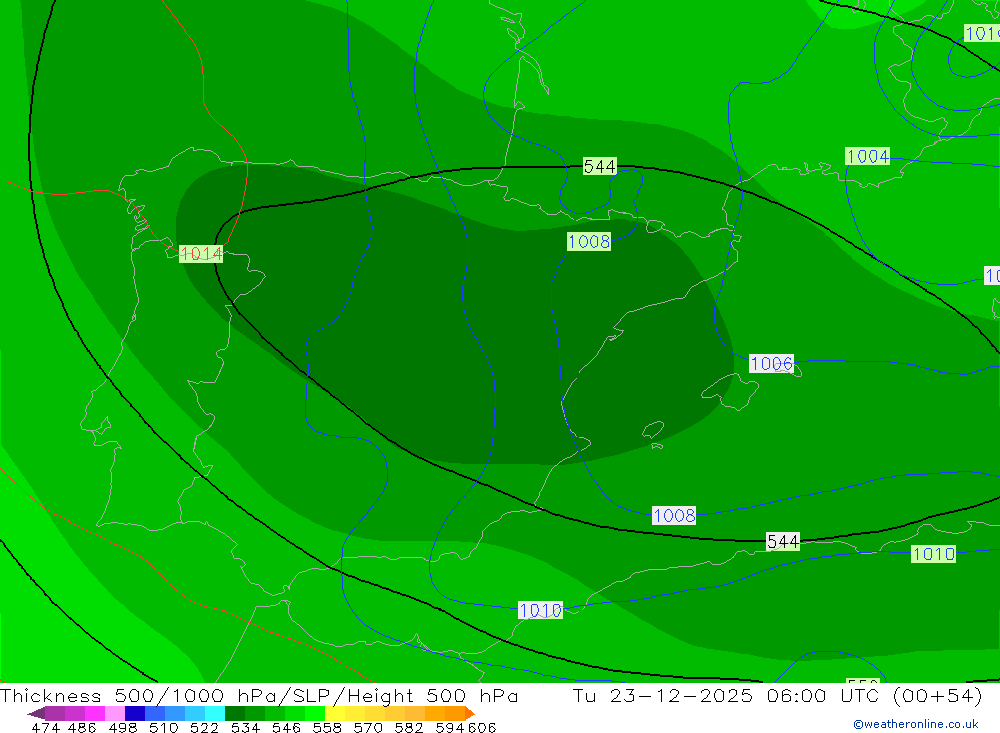
Task: Click the darkest green legend swatch
Action: 235,713
